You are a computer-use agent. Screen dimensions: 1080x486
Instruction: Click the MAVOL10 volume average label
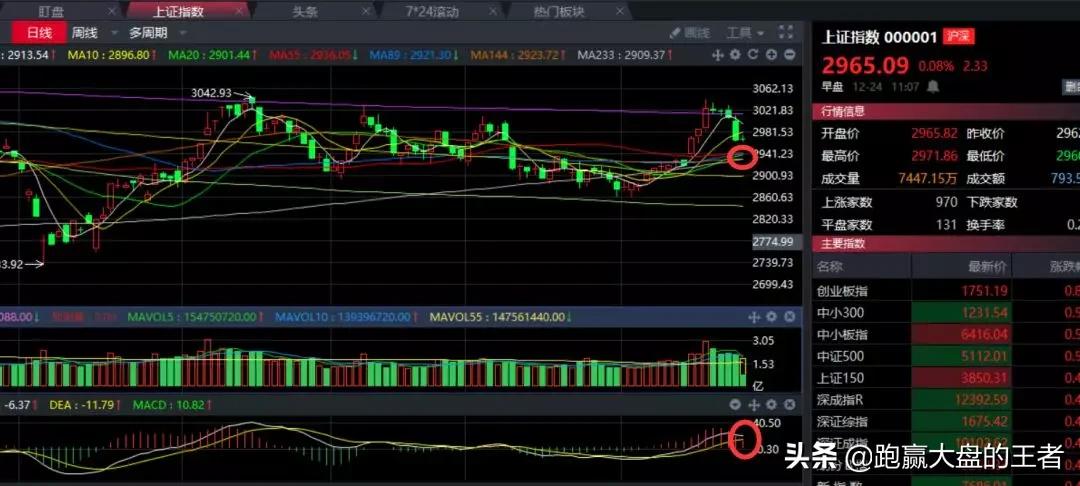pos(346,317)
